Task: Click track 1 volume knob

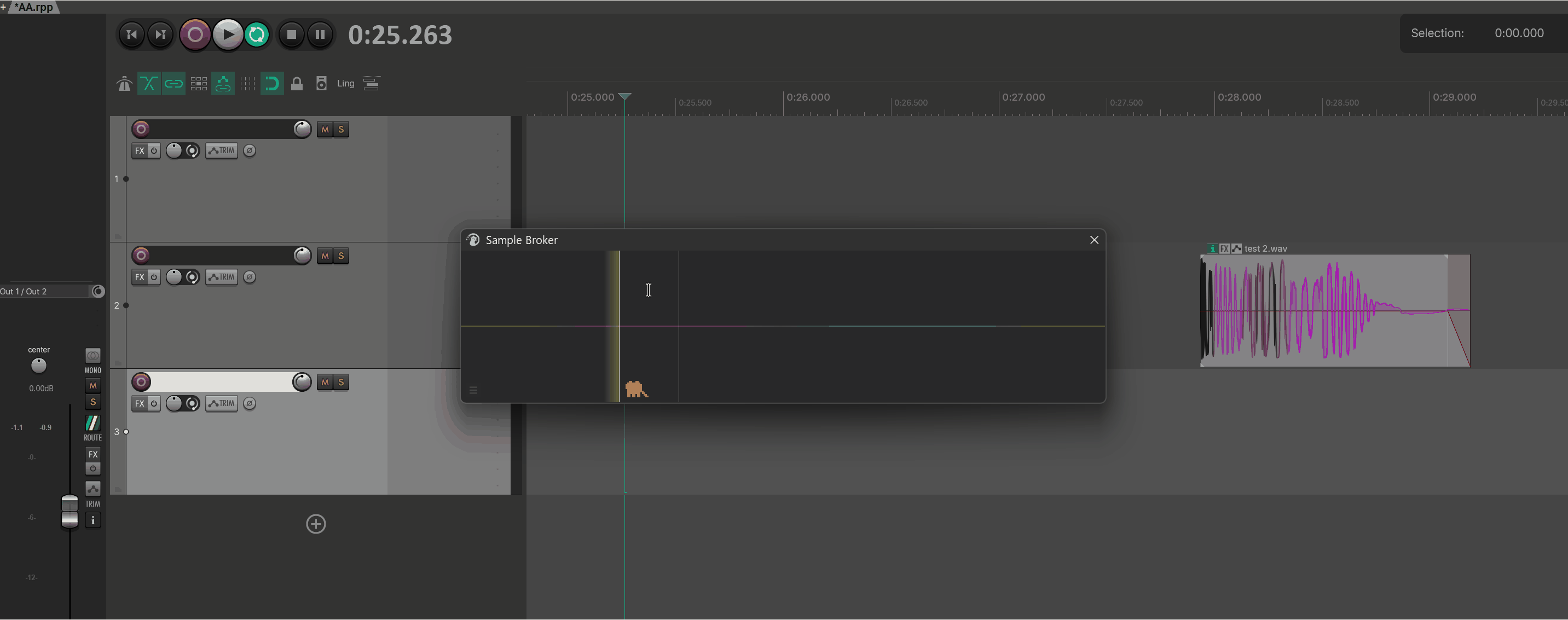Action: click(302, 129)
